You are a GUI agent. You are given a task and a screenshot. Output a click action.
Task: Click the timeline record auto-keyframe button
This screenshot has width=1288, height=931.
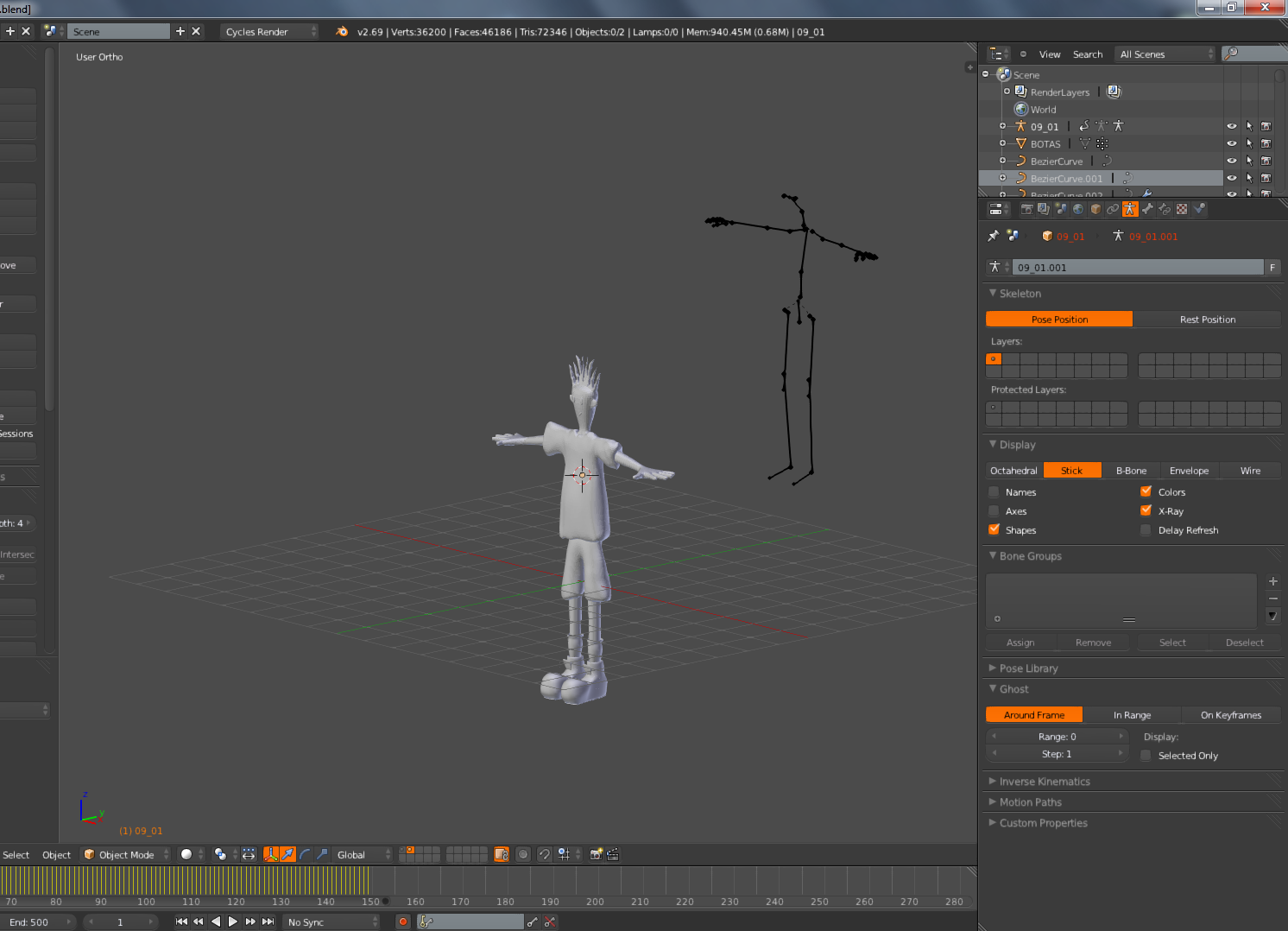pyautogui.click(x=402, y=921)
